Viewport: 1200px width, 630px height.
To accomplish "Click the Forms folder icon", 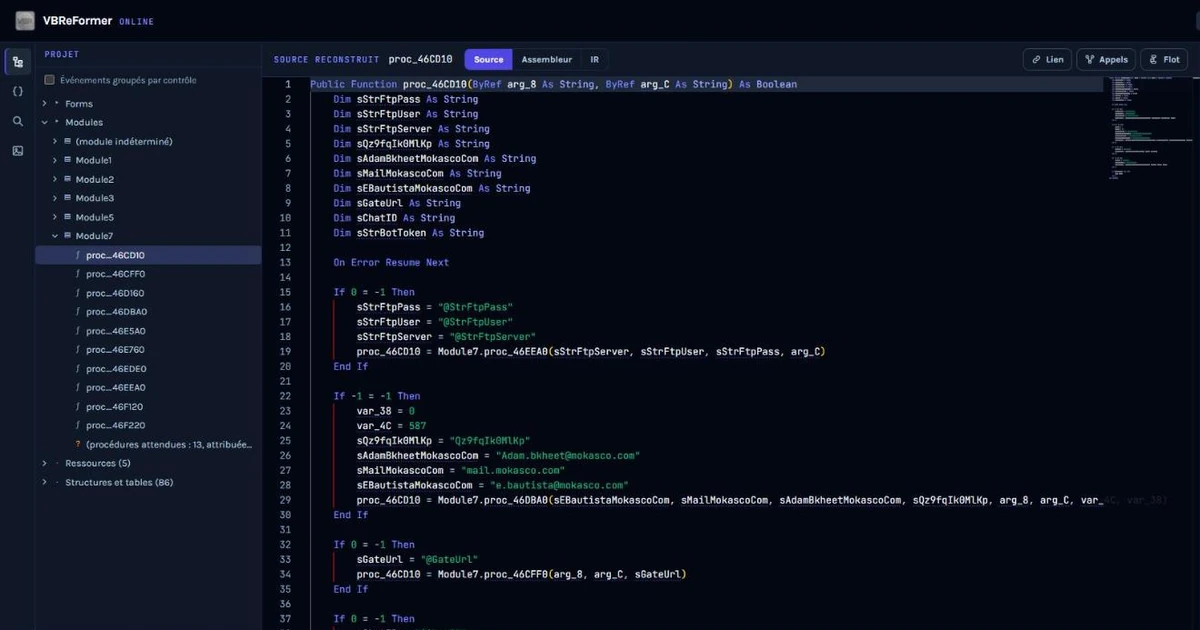I will click(57, 104).
